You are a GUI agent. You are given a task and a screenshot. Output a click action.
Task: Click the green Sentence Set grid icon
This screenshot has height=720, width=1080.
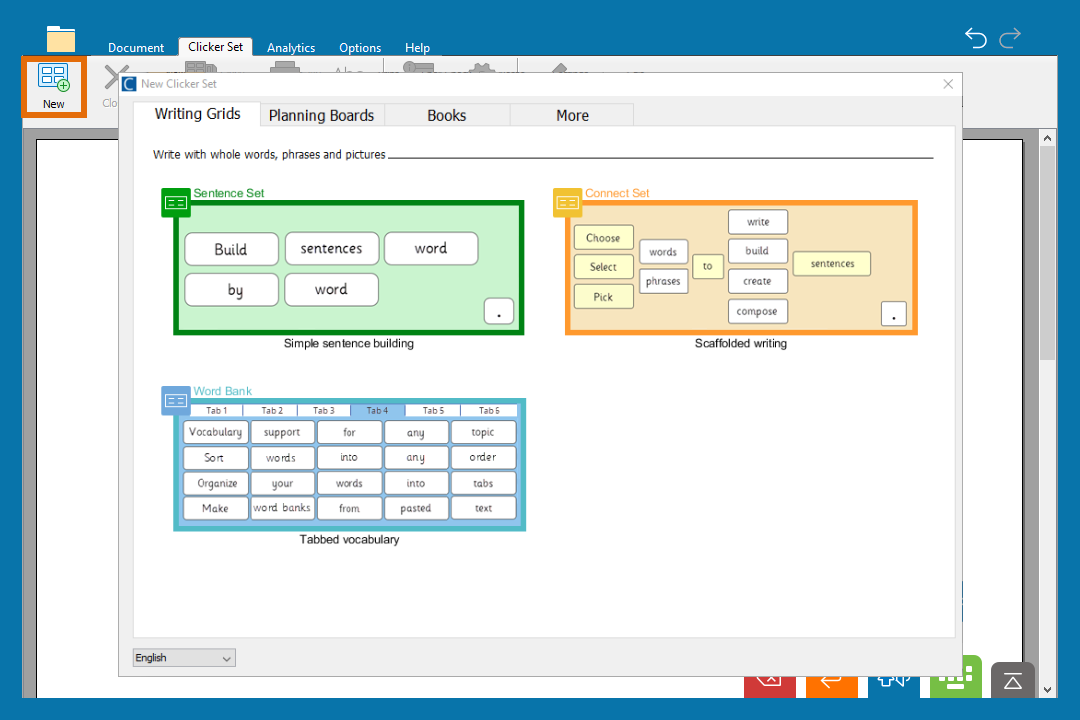tap(176, 202)
